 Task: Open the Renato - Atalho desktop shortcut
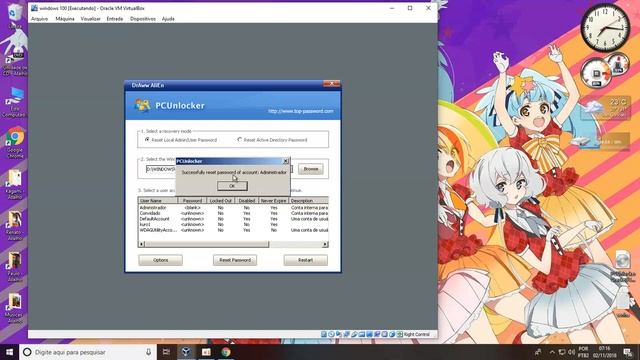[x=15, y=225]
